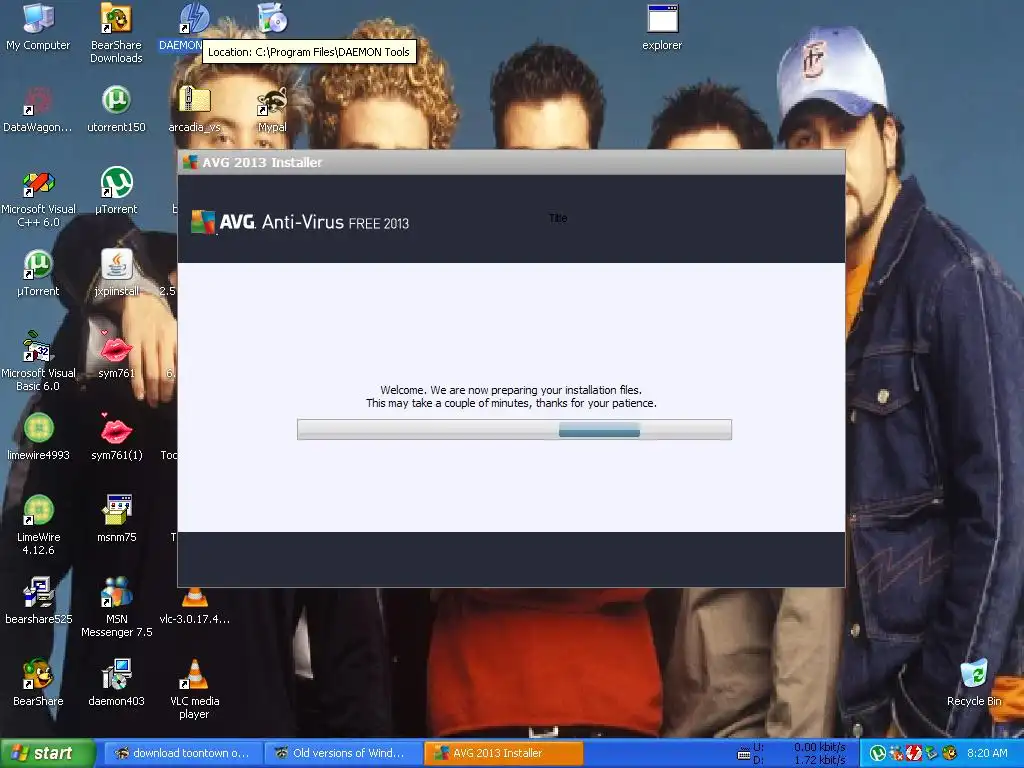
Task: Click the BearShare bear tray icon
Action: tap(949, 753)
